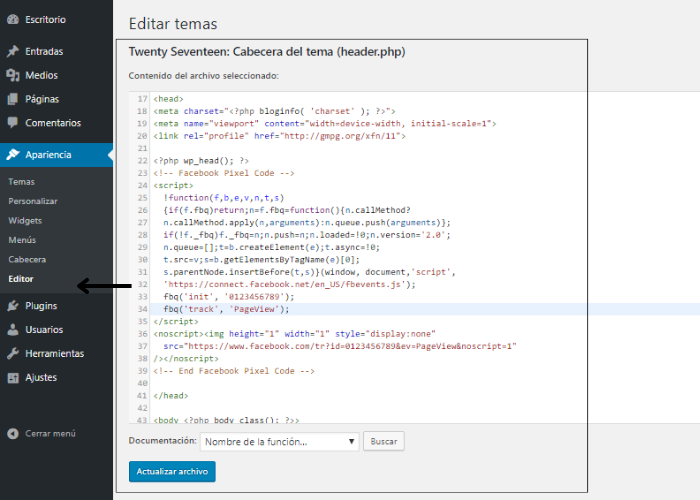Save changes with Actualizar archivo

[x=172, y=471]
